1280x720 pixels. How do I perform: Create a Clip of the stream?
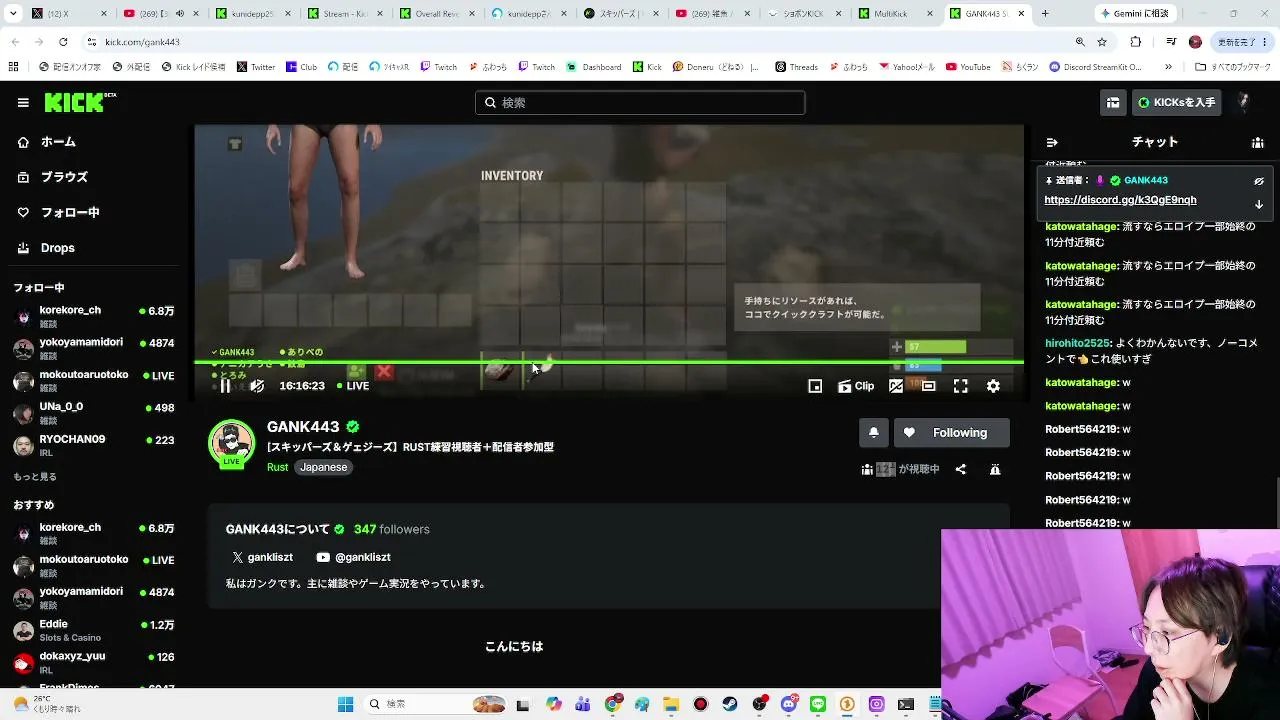point(856,386)
